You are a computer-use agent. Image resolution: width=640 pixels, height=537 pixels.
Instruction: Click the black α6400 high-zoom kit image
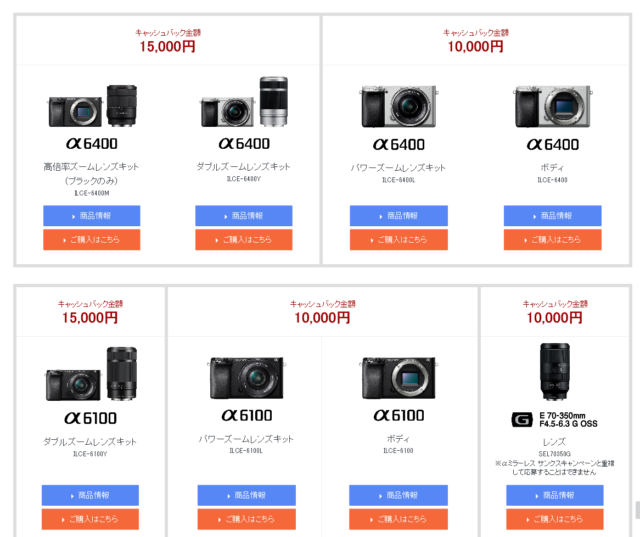[x=91, y=104]
